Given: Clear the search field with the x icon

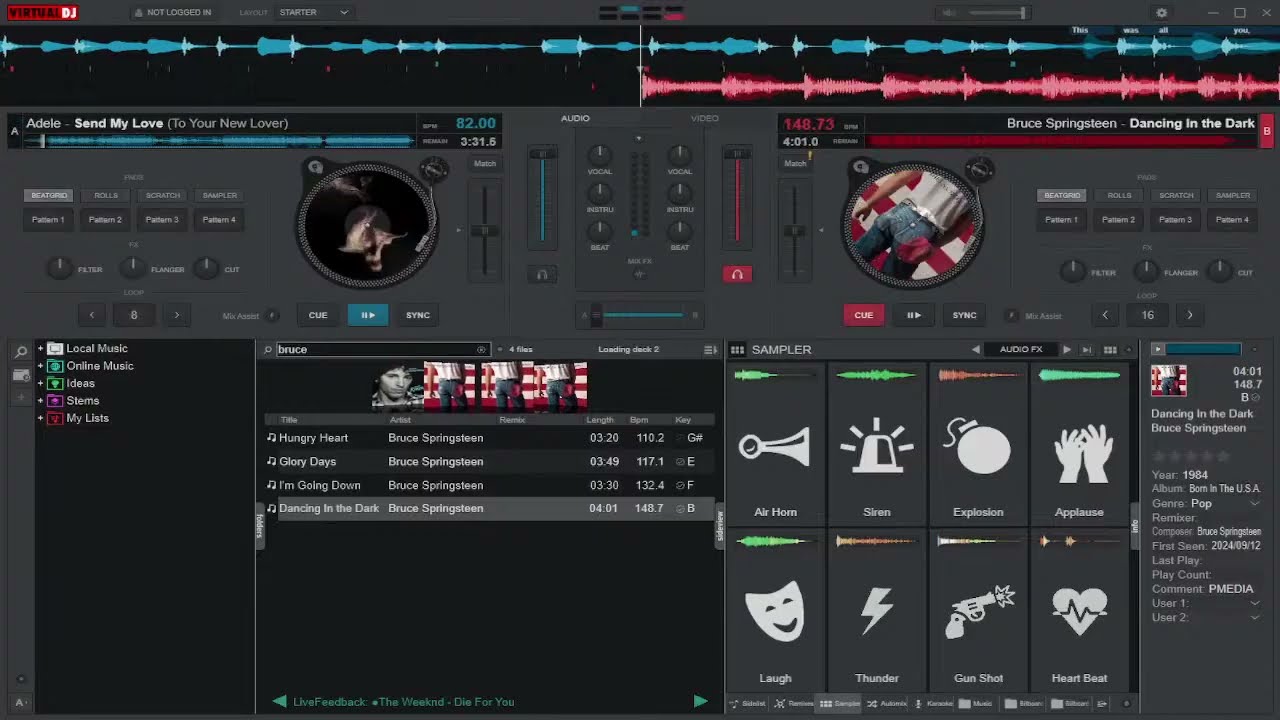Looking at the screenshot, I should [481, 350].
